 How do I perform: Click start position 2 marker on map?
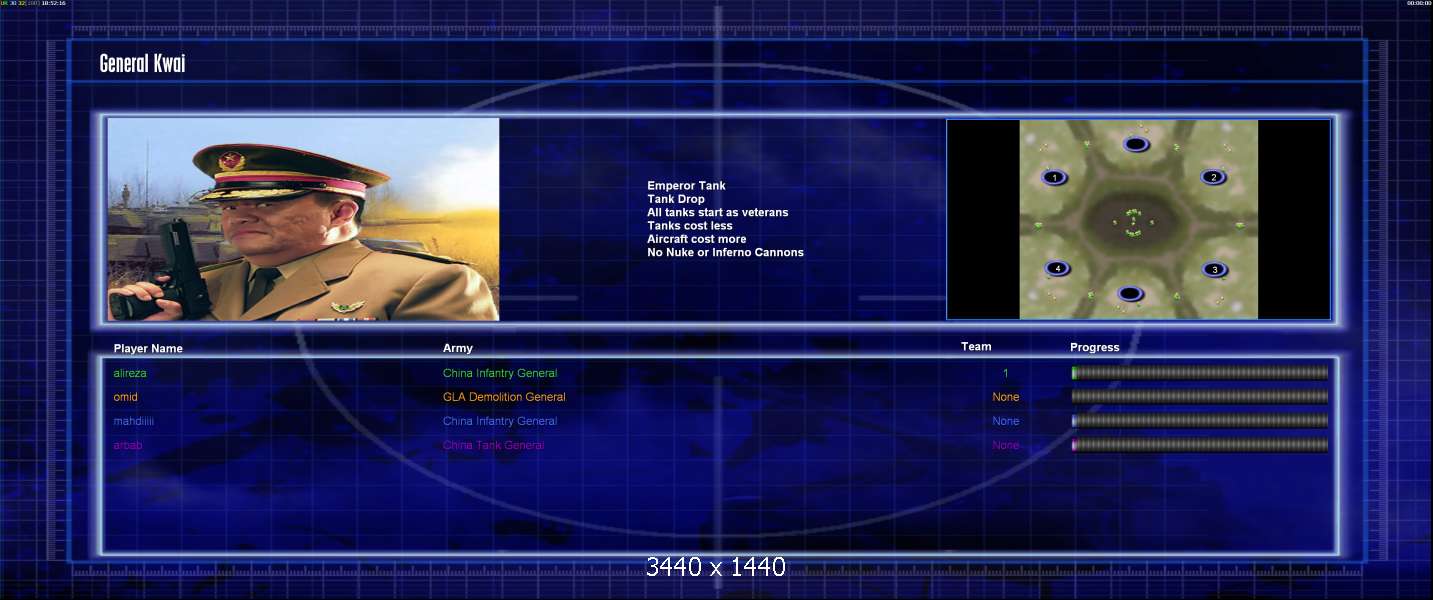coord(1213,177)
